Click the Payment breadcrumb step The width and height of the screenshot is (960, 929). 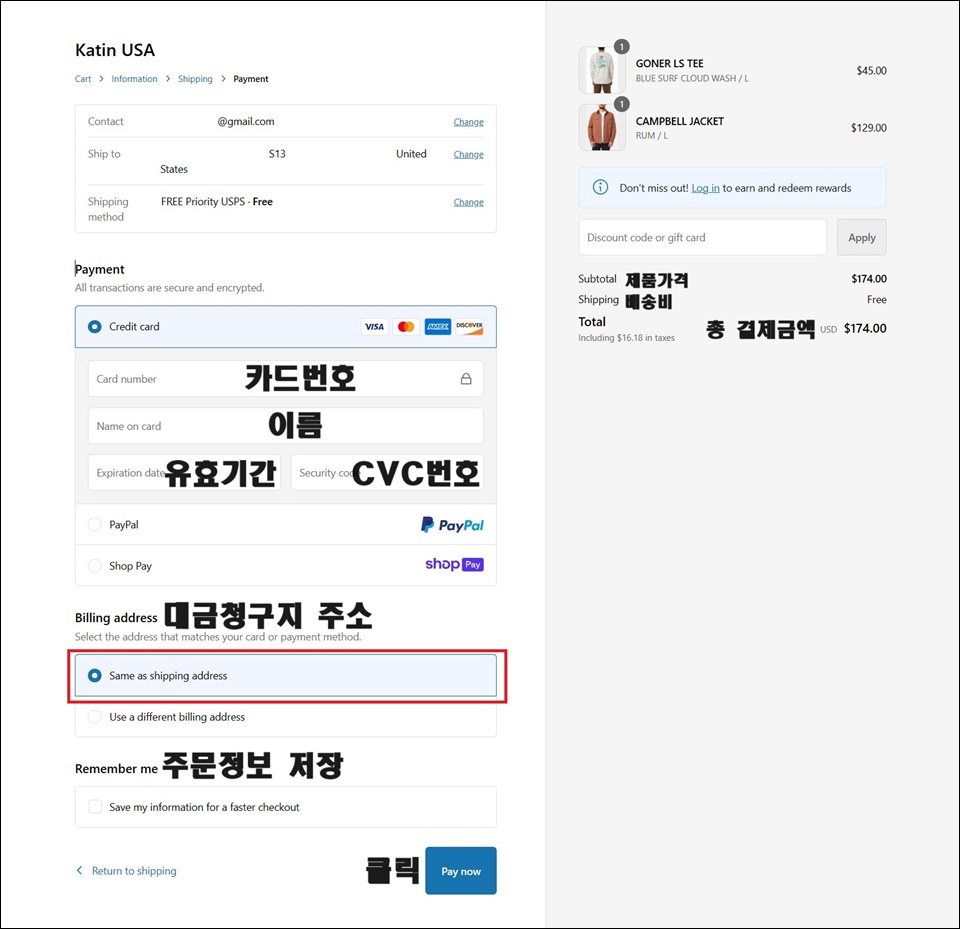click(250, 79)
